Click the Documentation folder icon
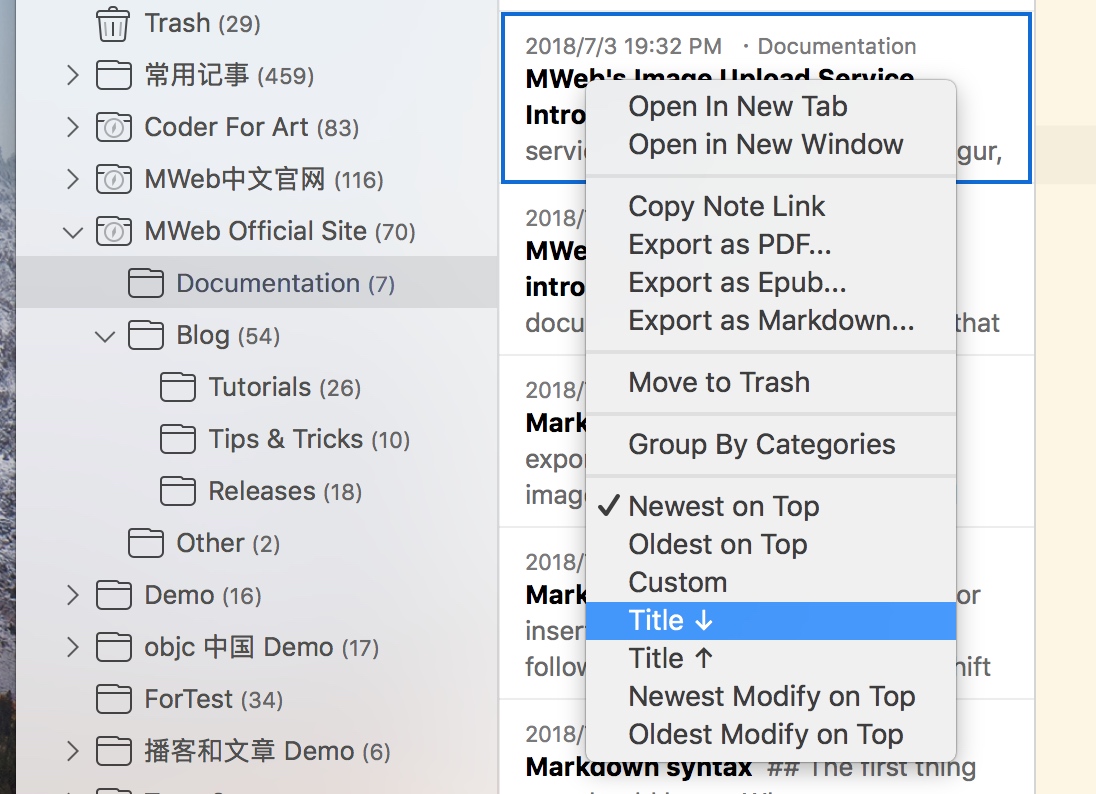Screen dimensions: 1096x794 click(146, 284)
